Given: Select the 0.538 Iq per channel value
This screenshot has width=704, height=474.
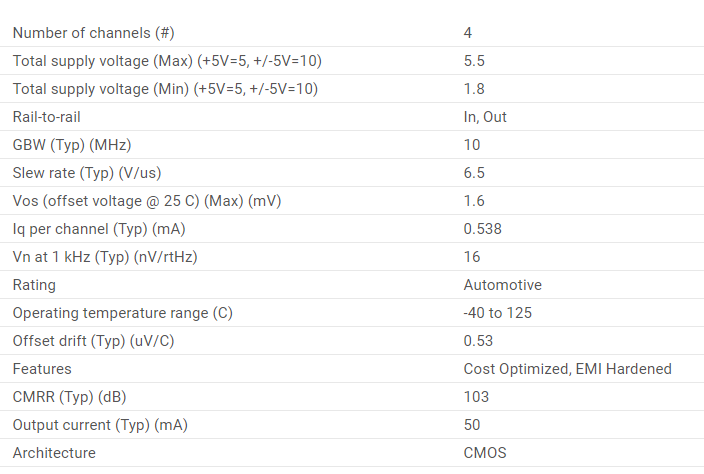Looking at the screenshot, I should [x=482, y=229].
